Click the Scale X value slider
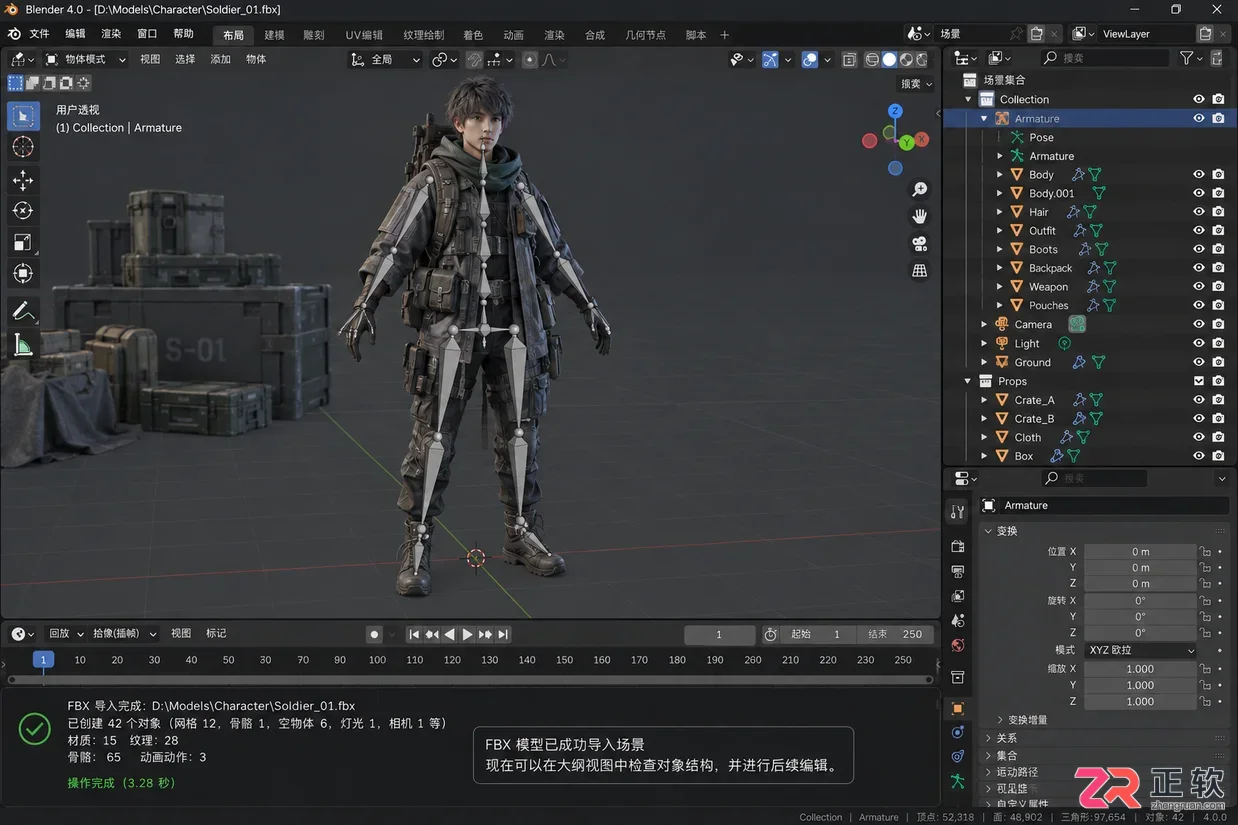The width and height of the screenshot is (1238, 825). [1140, 669]
